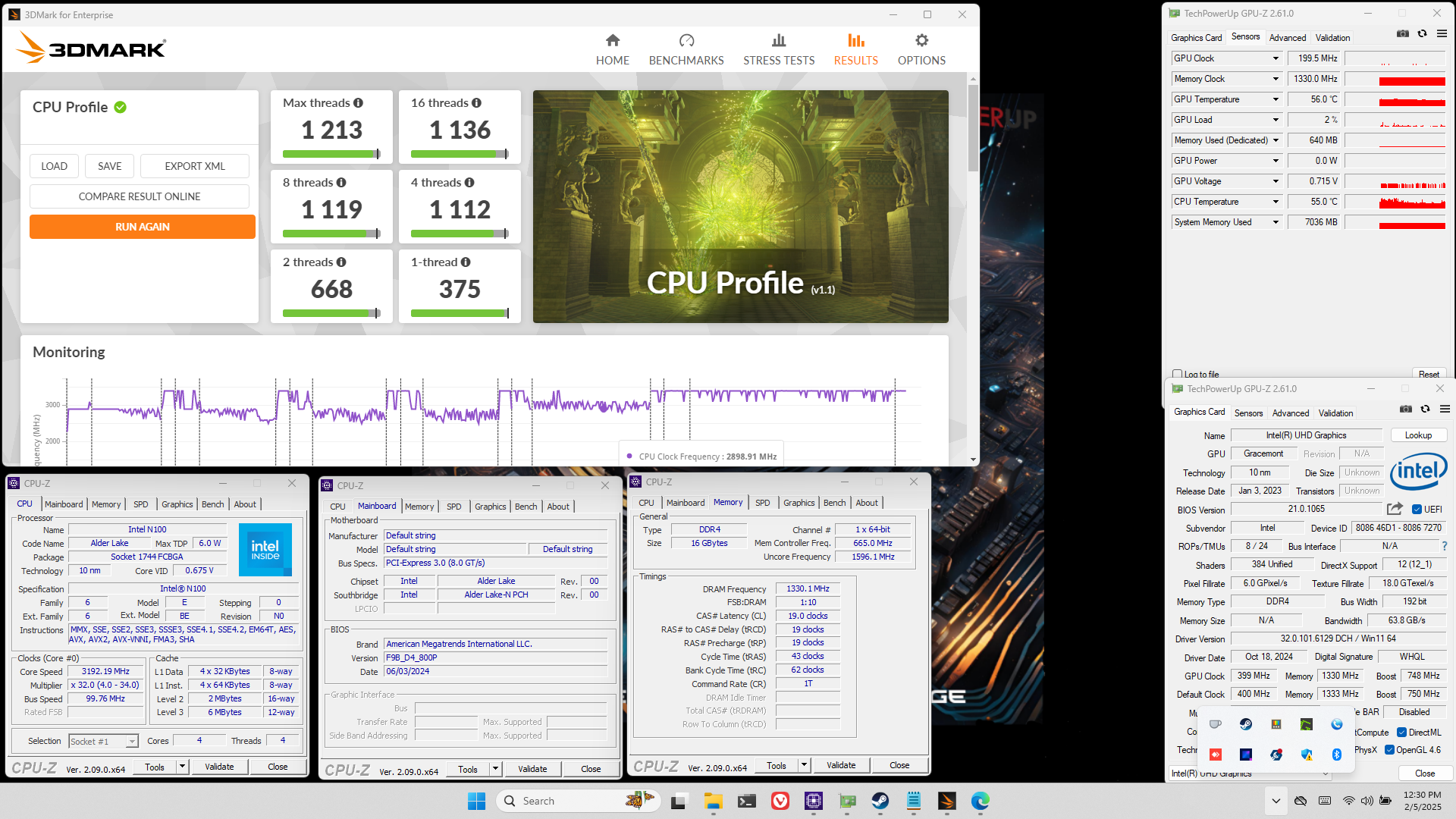The image size is (1456, 819).
Task: Open Tools dropdown arrow in CPU-Z CPU window
Action: 182,767
